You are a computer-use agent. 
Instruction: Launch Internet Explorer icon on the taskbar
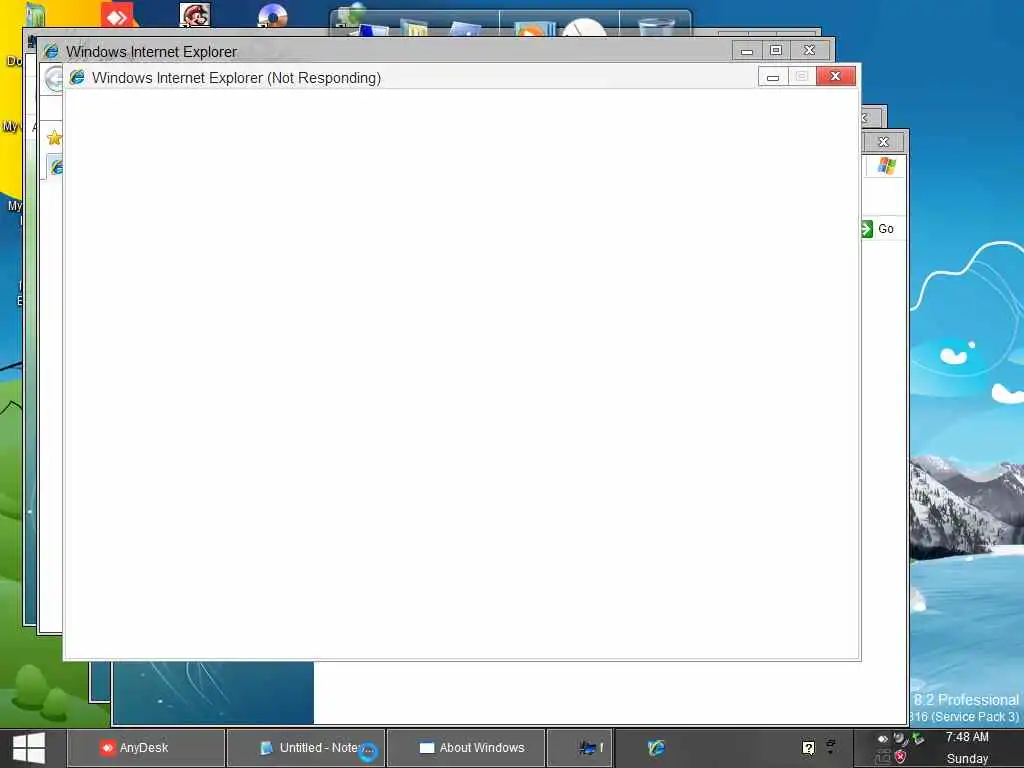pyautogui.click(x=656, y=747)
